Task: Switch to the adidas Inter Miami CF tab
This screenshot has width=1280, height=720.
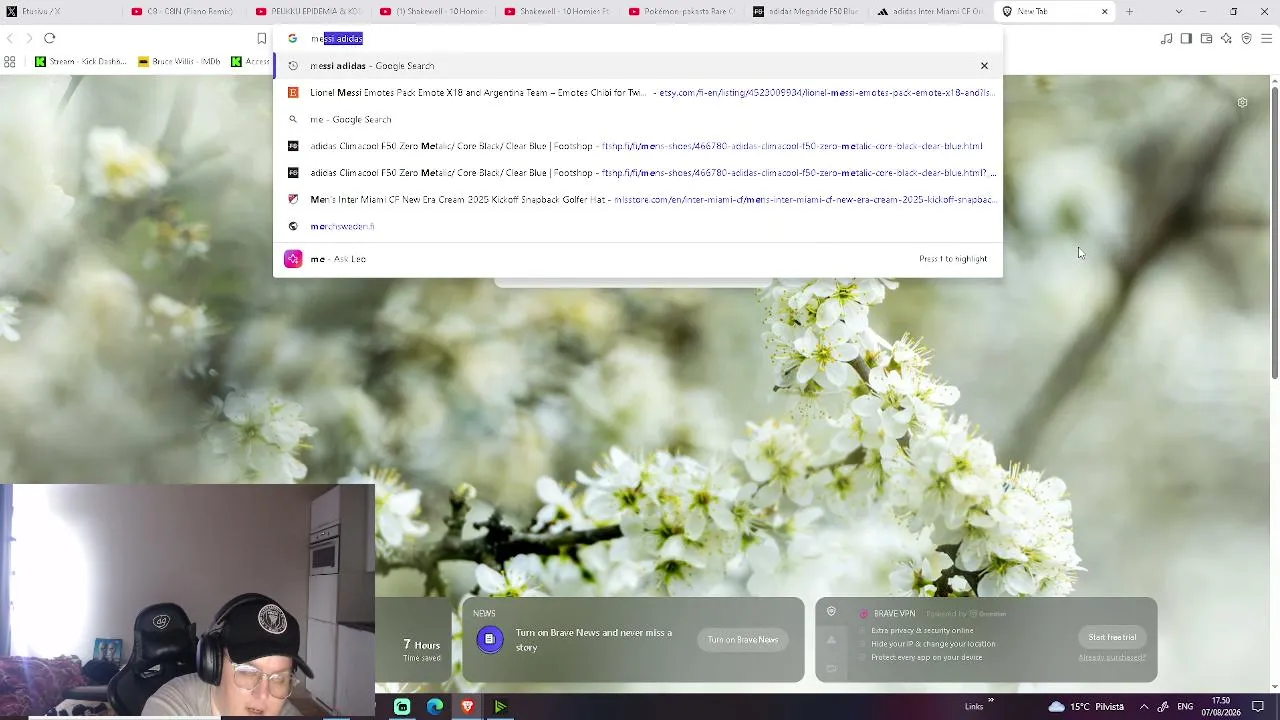Action: pos(932,12)
